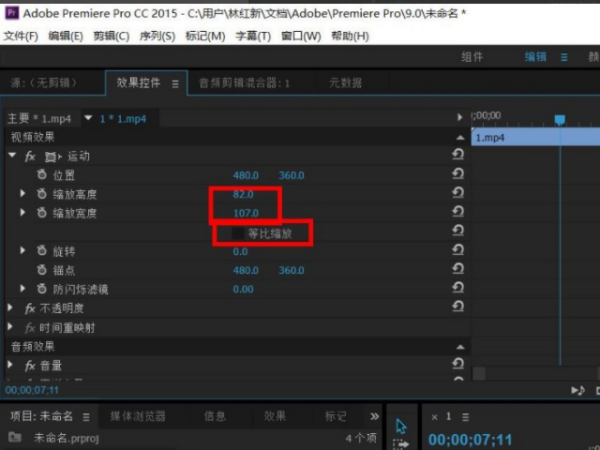600x450 pixels.
Task: Toggle the fx switch for 音量
Action: point(30,365)
